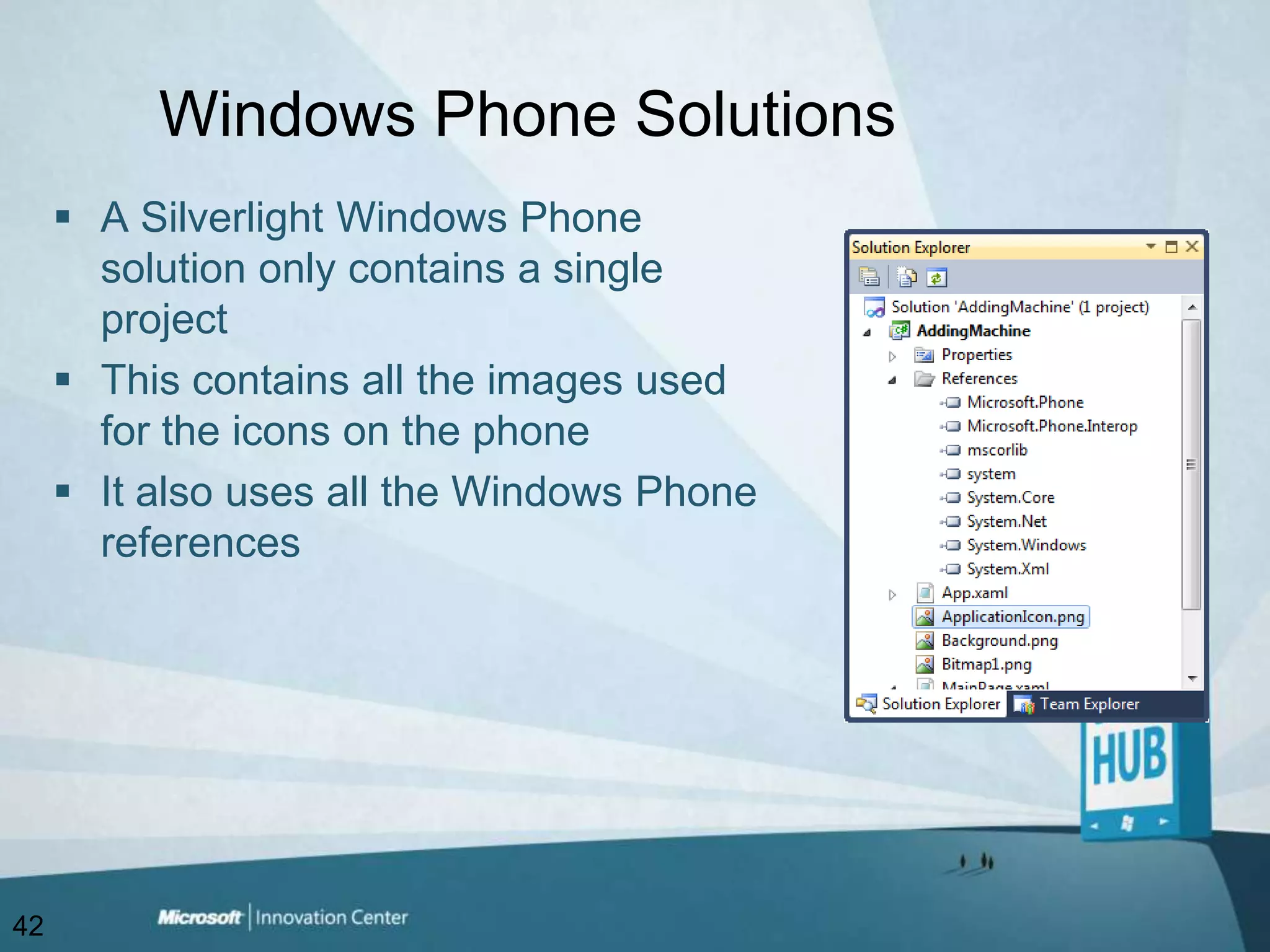
Task: Select Solution 'AddingMachine' (1 project) text
Action: pos(1020,307)
